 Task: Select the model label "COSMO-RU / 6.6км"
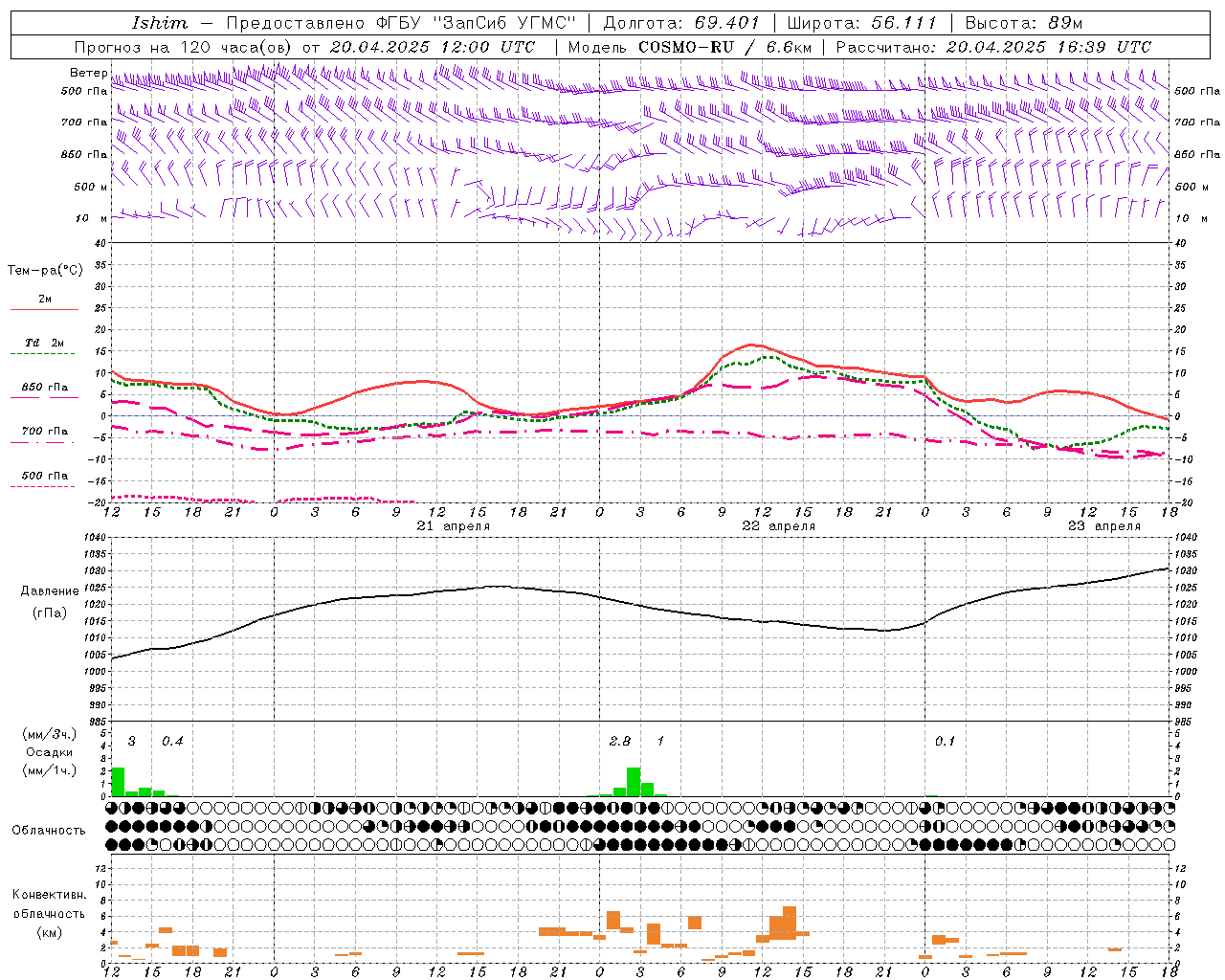point(724,47)
